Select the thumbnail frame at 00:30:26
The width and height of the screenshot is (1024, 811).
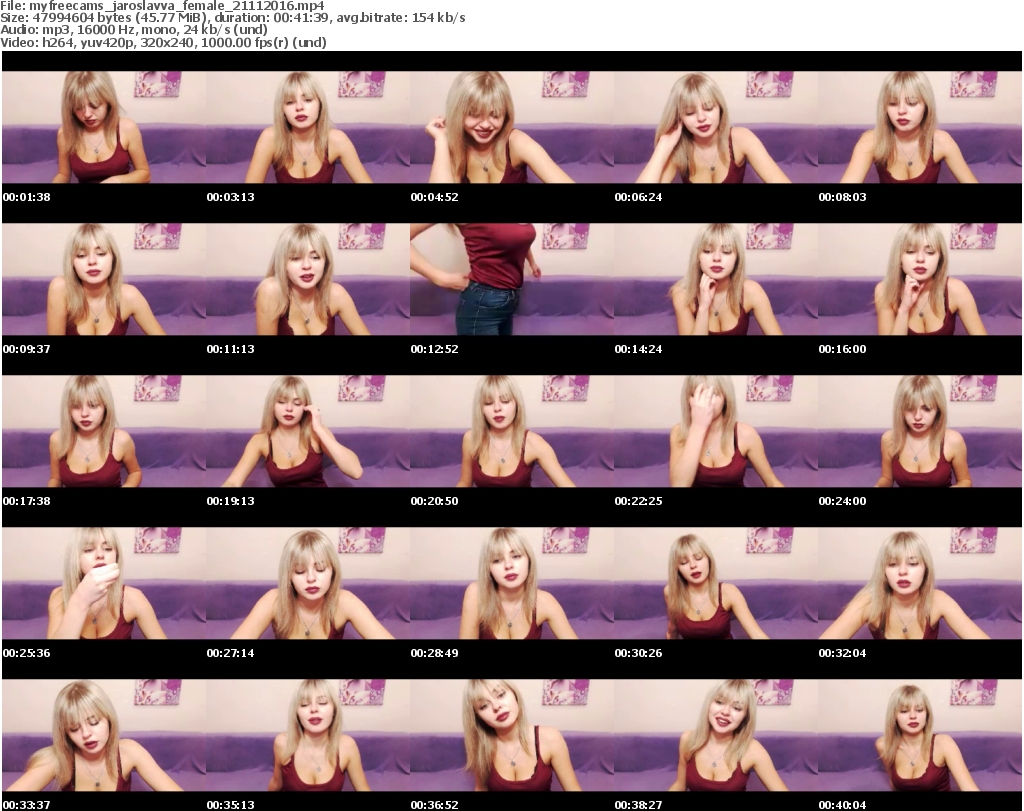pos(716,584)
